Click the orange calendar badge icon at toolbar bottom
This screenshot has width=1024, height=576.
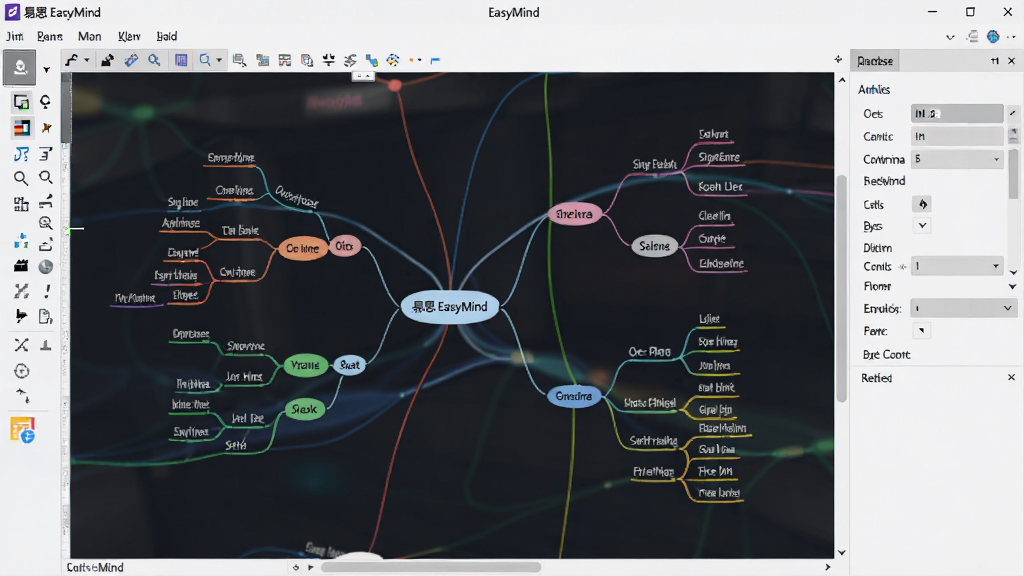pyautogui.click(x=22, y=430)
